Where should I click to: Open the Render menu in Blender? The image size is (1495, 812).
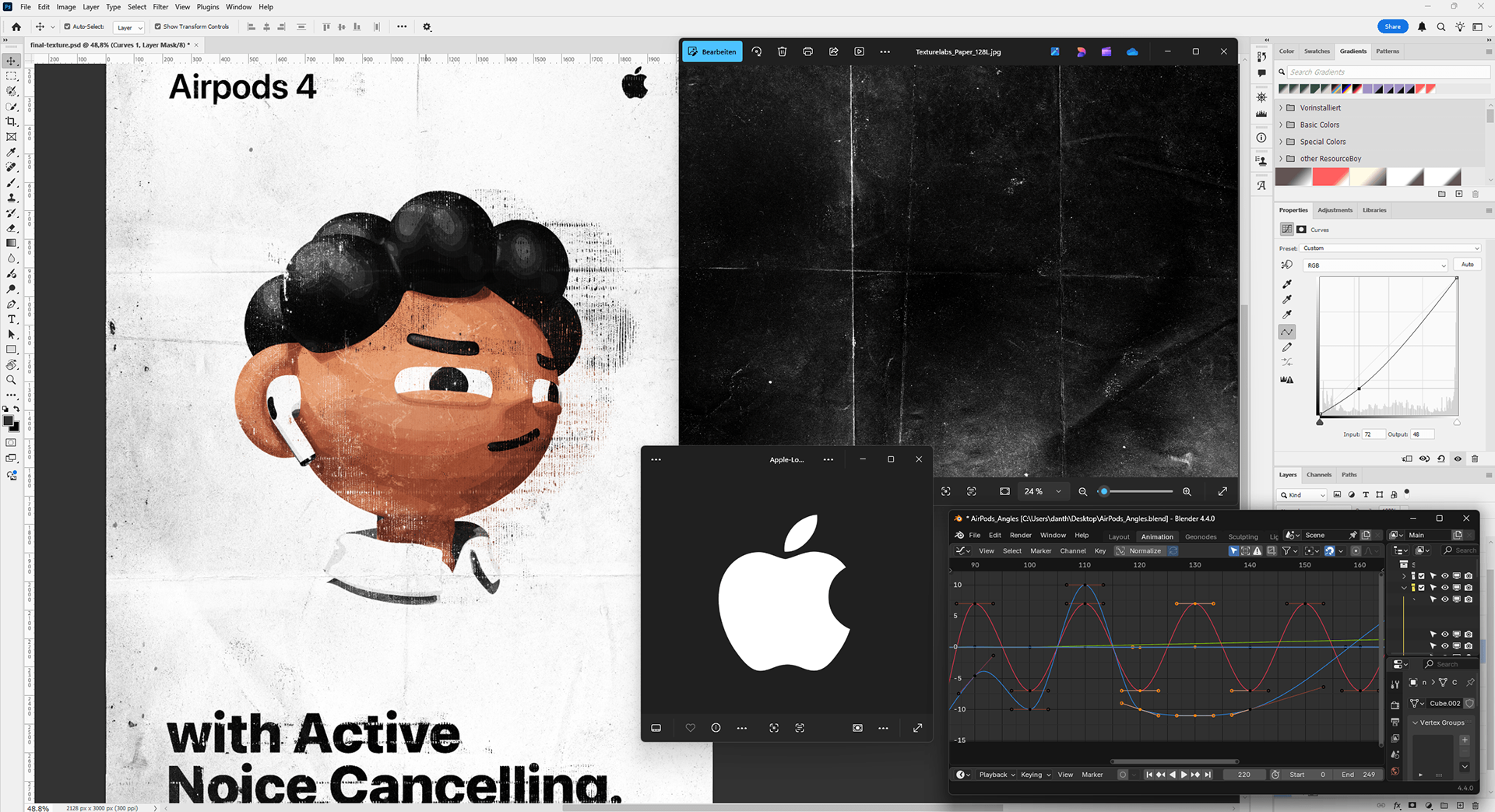pos(1020,536)
